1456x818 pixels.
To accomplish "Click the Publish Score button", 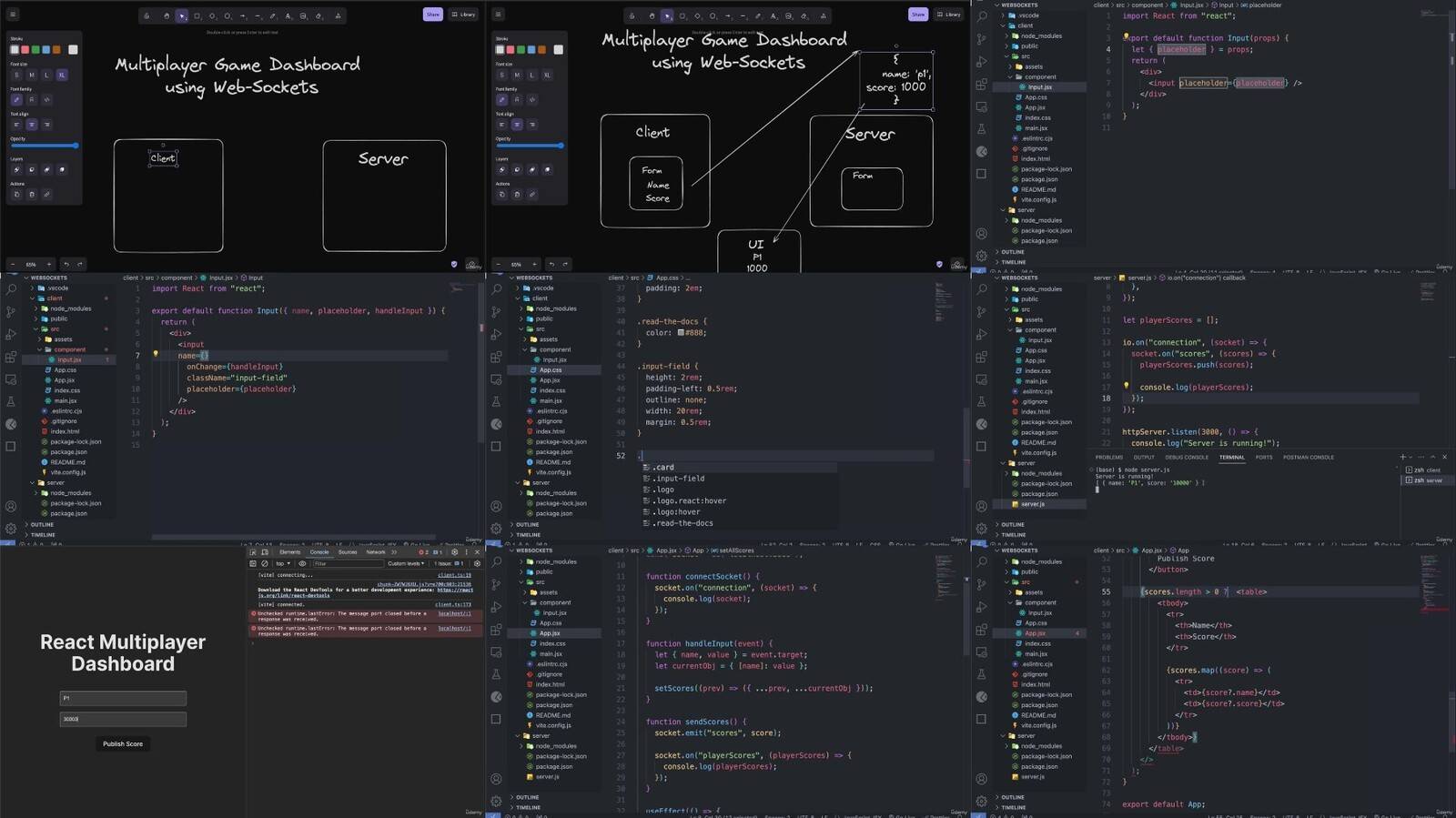I will pos(123,744).
